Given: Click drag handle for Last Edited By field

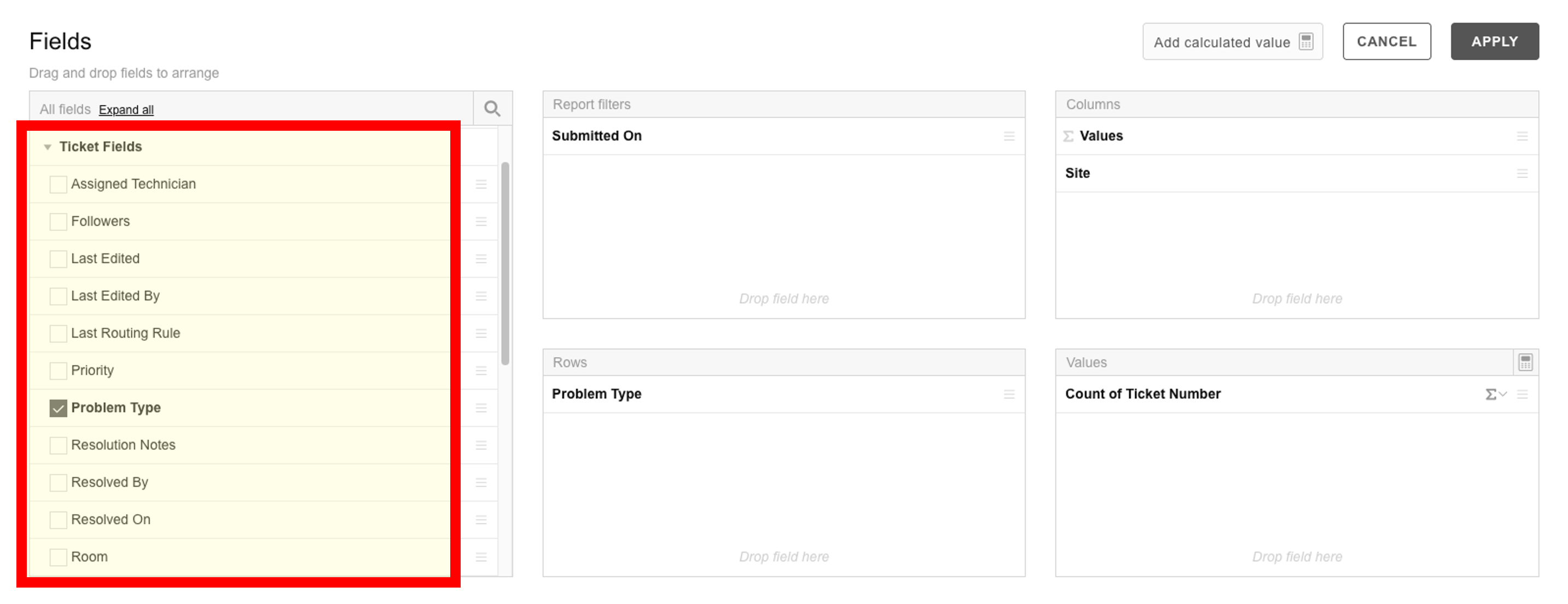Looking at the screenshot, I should click(481, 296).
